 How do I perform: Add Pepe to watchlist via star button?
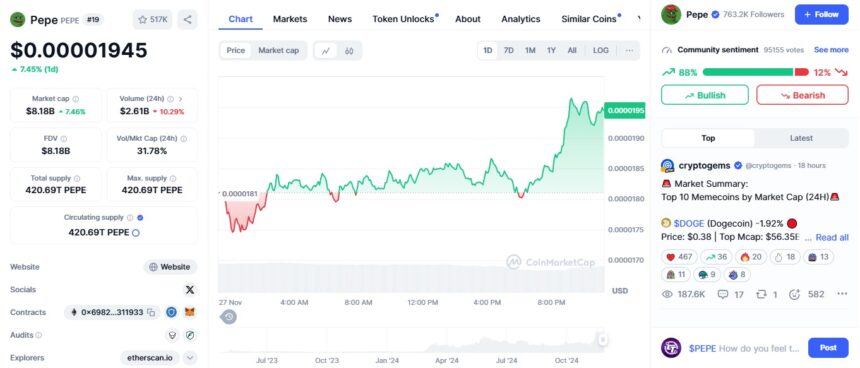pyautogui.click(x=152, y=20)
